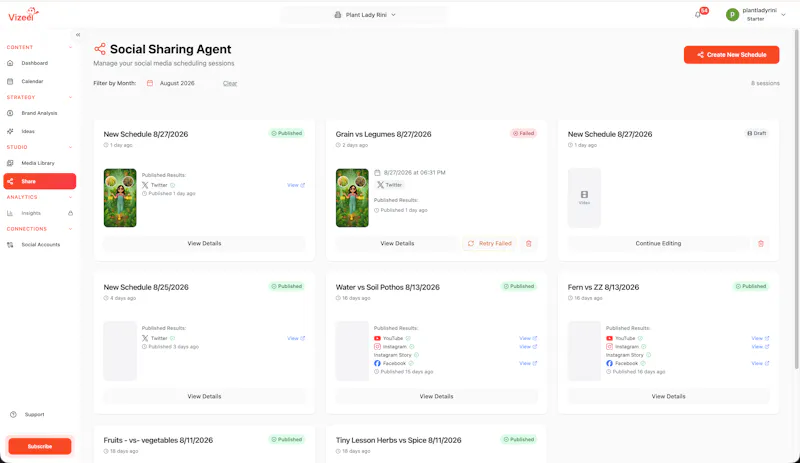The image size is (800, 463).
Task: Click the Social Accounts icon
Action: 10,245
